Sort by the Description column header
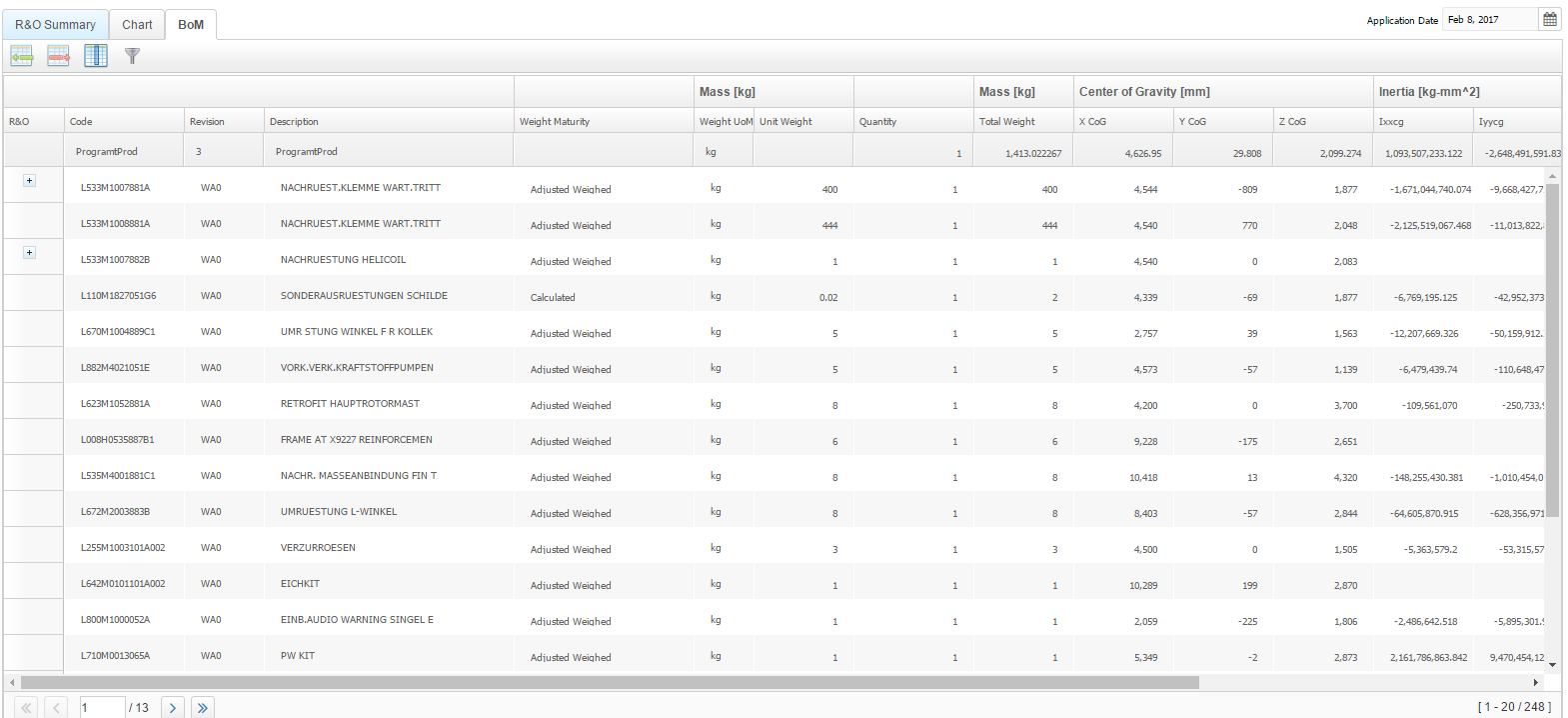The image size is (1568, 718). coord(294,121)
